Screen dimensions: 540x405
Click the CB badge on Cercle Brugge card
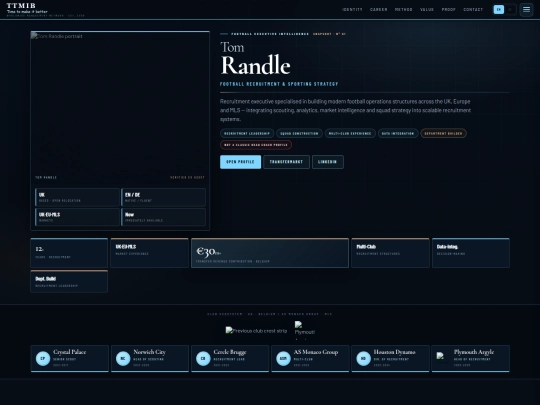click(x=203, y=359)
